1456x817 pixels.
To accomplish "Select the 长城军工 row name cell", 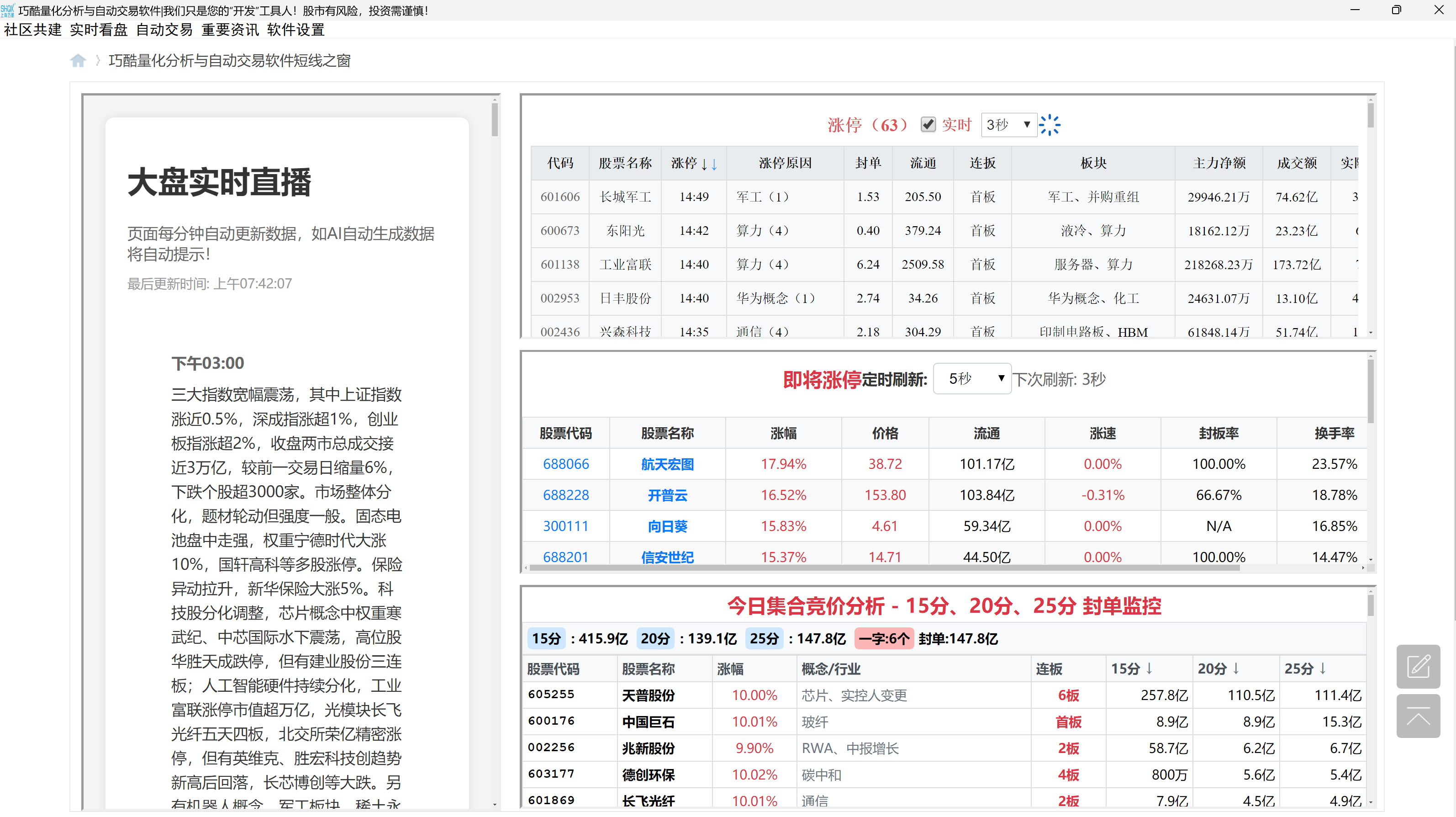I will [625, 197].
